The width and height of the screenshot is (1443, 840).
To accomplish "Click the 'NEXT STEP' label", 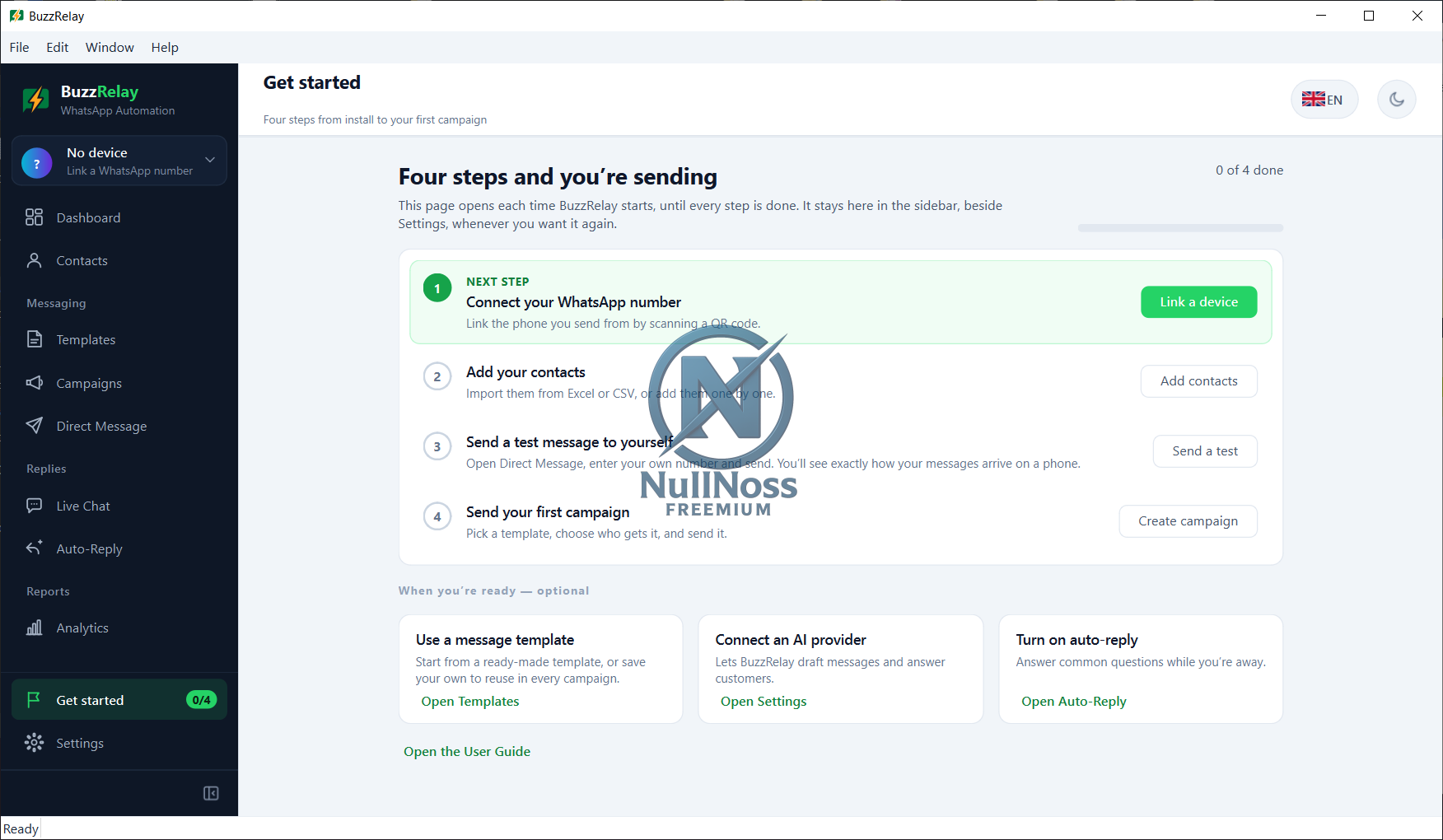I will 497,282.
